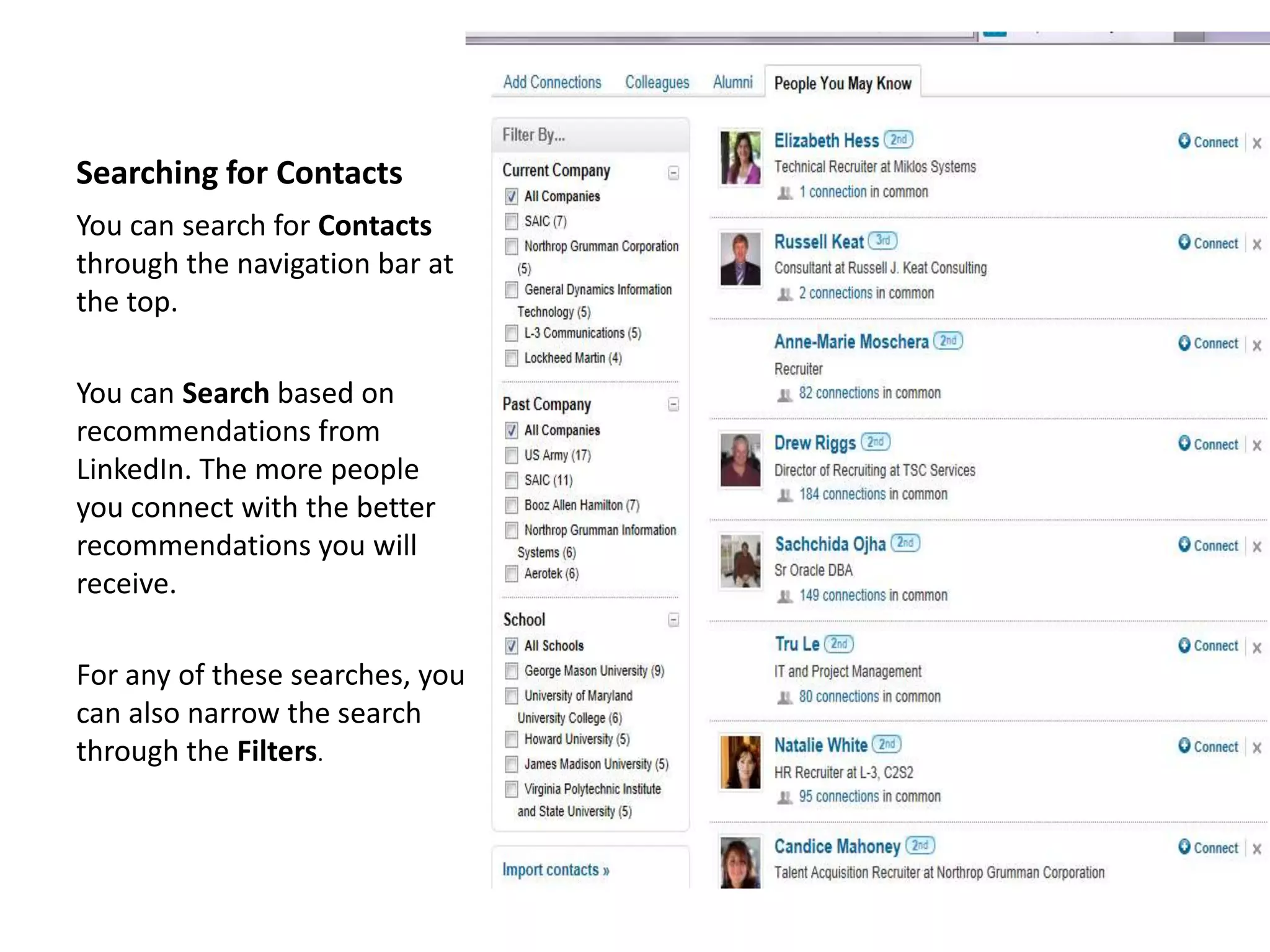Screen dimensions: 1270x952
Task: Connect with Natalie White
Action: point(1208,747)
